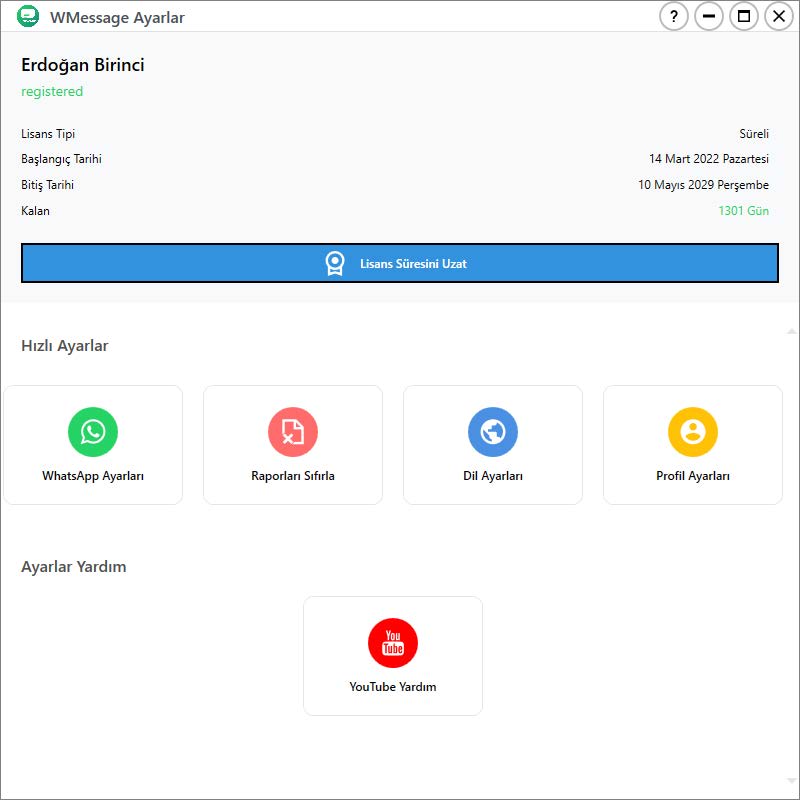Screen dimensions: 800x800
Task: Extend the license via Lisans Süresini Uzat
Action: click(x=413, y=264)
